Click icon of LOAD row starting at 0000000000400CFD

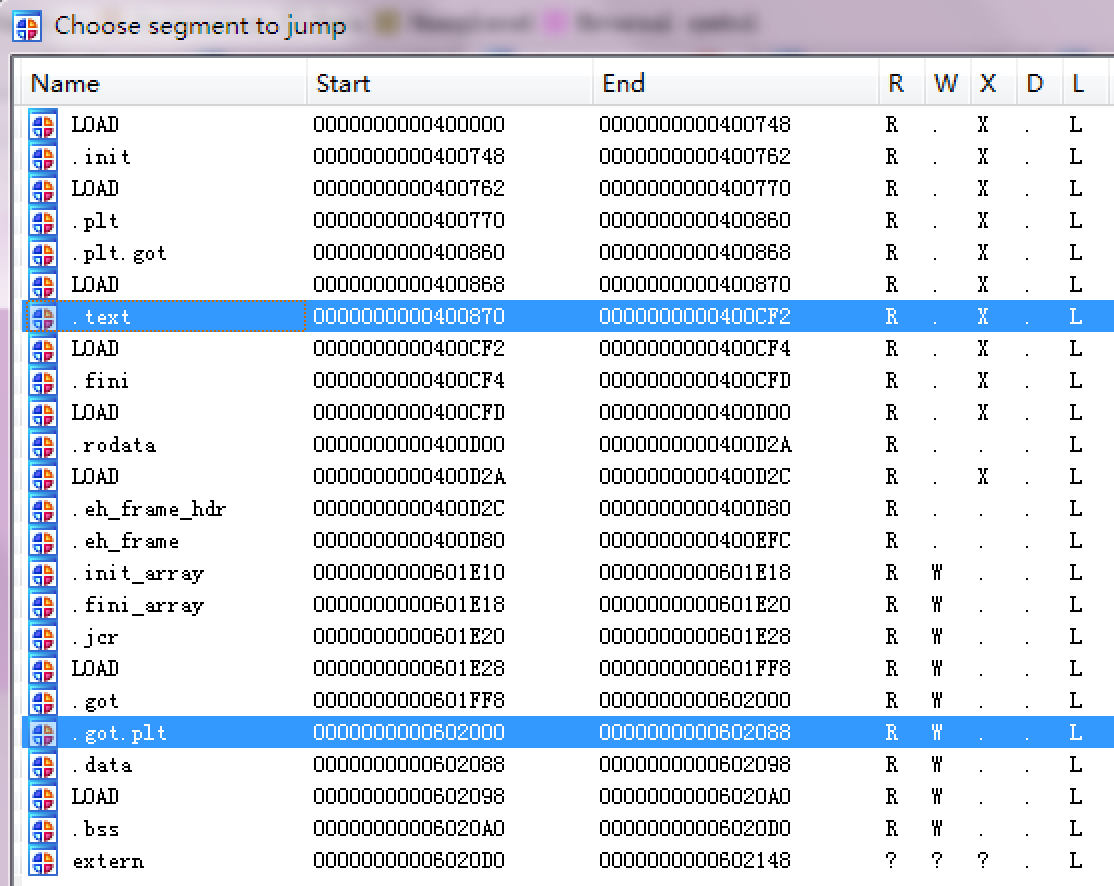pyautogui.click(x=43, y=413)
